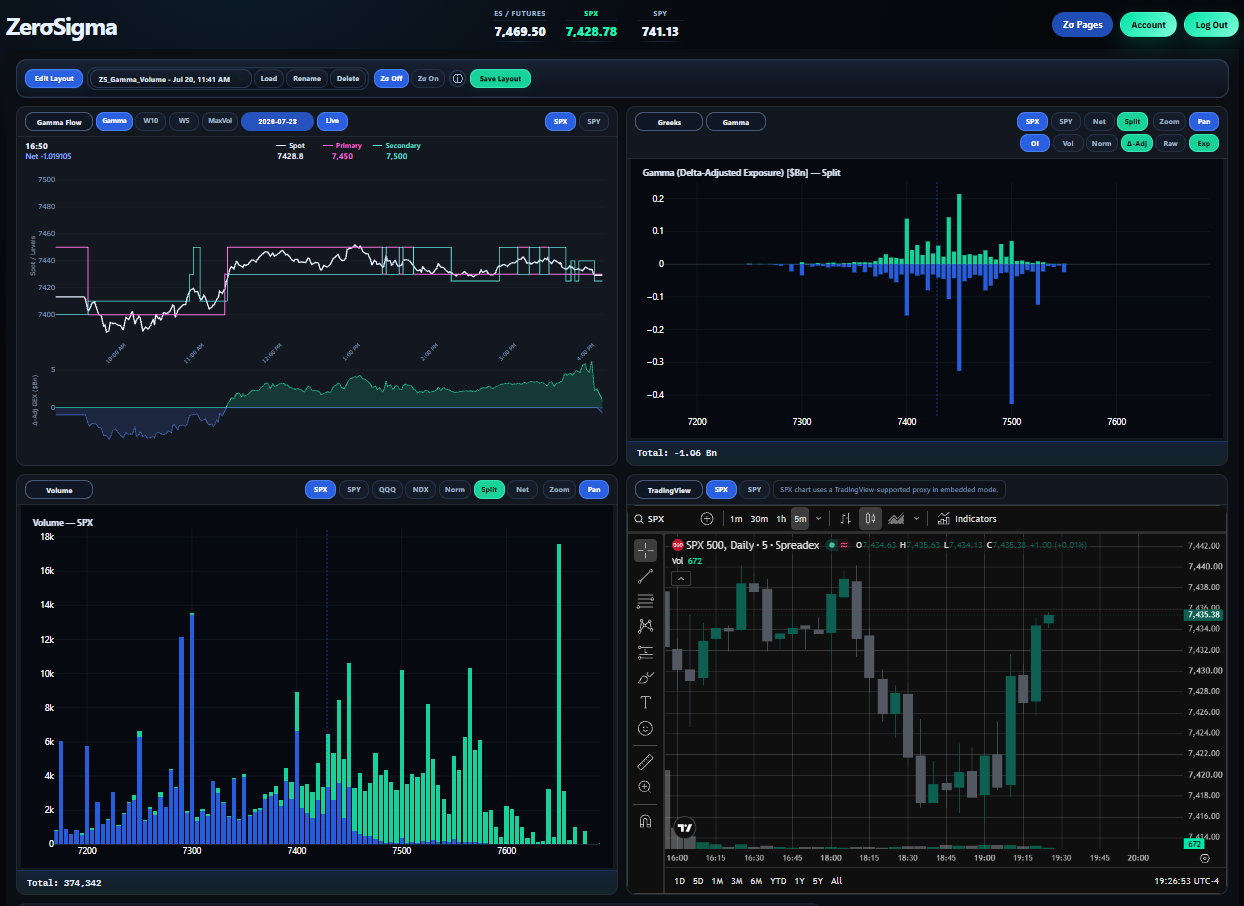
Task: Select the ruler measure tool
Action: pyautogui.click(x=645, y=762)
